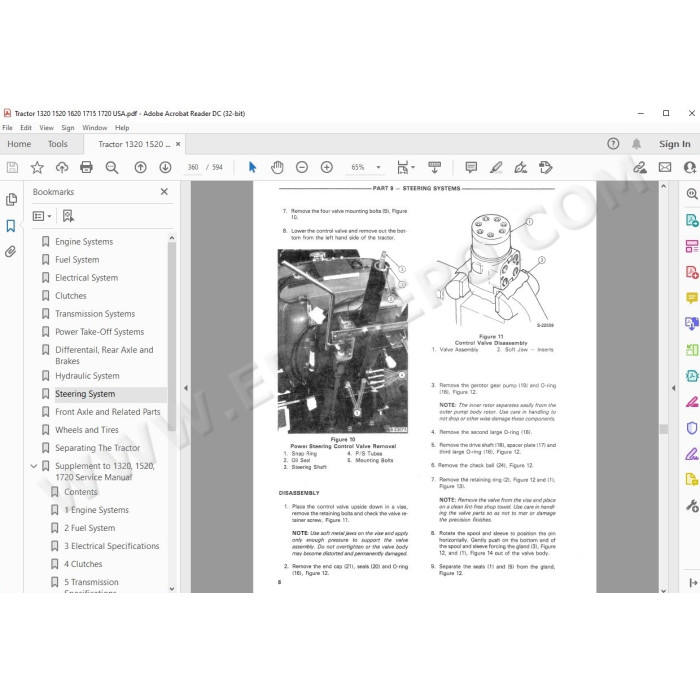Switch to the Tools tab
700x700 pixels.
pyautogui.click(x=58, y=144)
